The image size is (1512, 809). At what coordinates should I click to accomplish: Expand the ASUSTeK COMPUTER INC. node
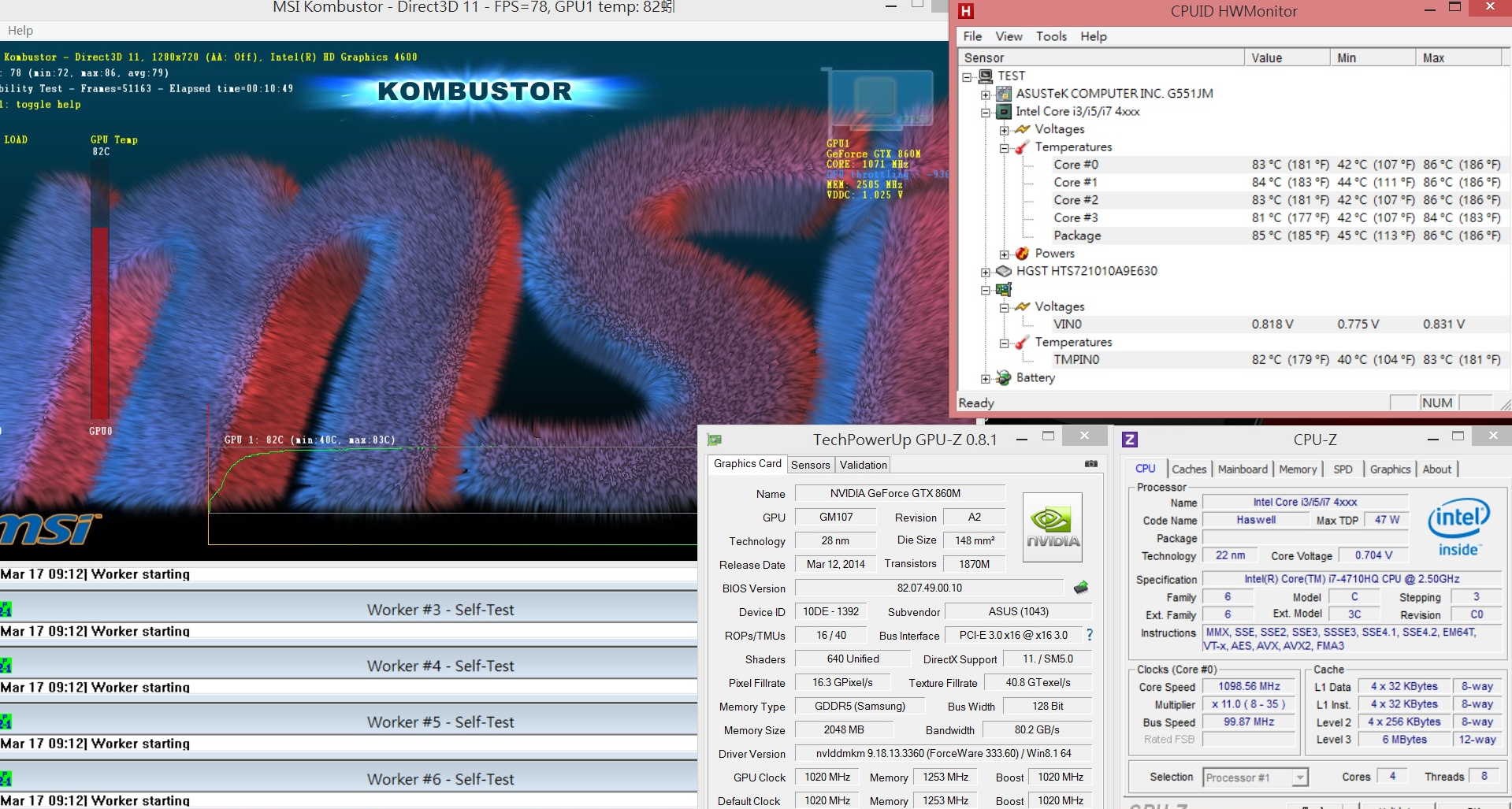tap(986, 95)
